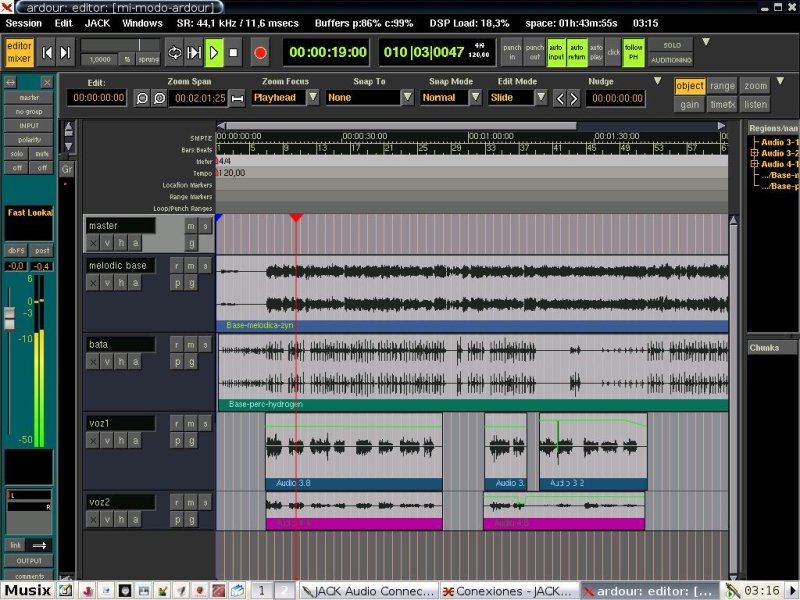Toggle voz2 visibility 'v' button
800x600 pixels.
tap(107, 519)
